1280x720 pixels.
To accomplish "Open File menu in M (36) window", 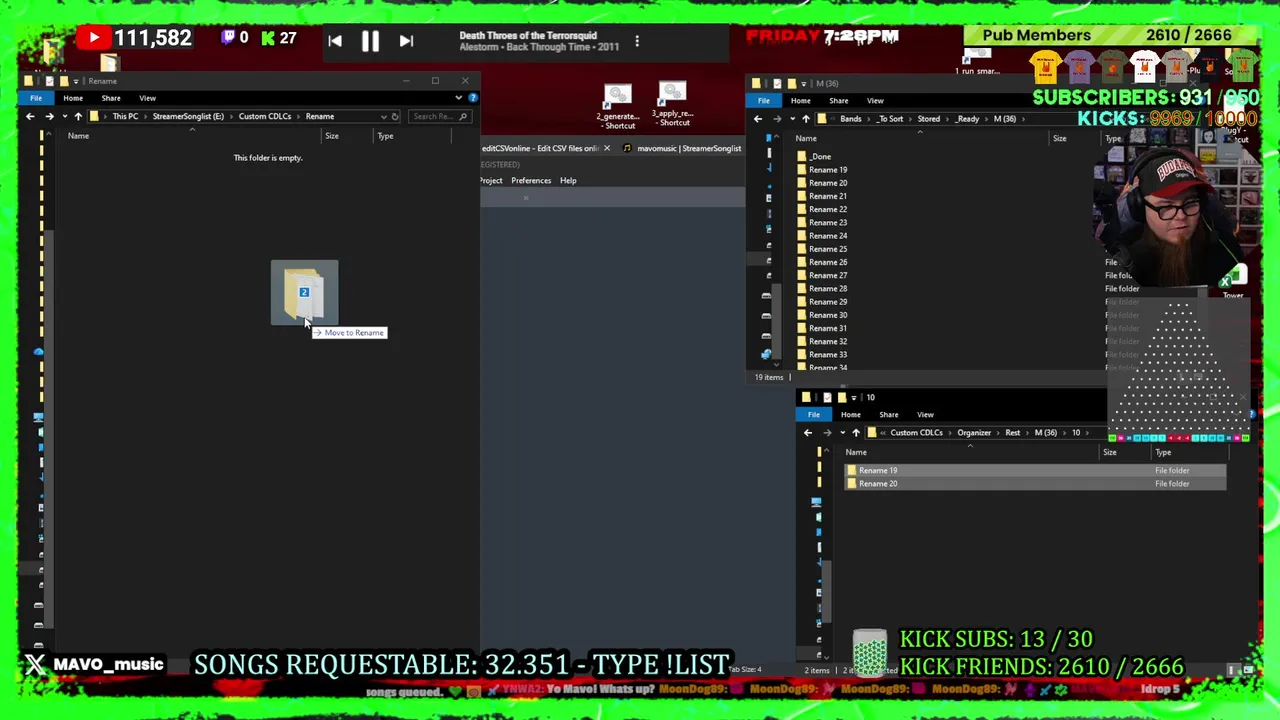I will coord(764,101).
